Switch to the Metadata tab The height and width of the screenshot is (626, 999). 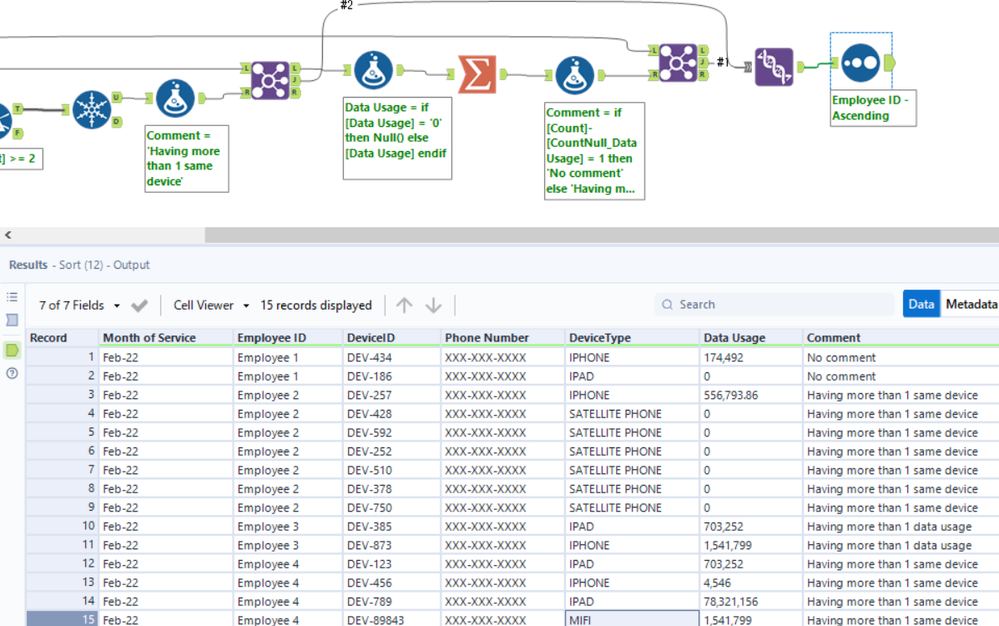tap(970, 304)
